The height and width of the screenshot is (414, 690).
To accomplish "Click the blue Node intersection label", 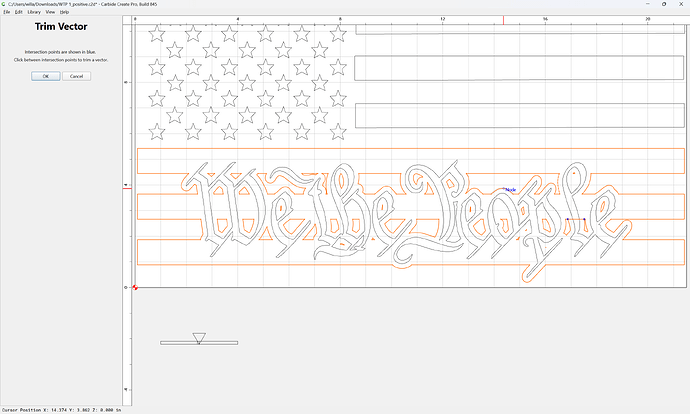I will click(x=510, y=190).
